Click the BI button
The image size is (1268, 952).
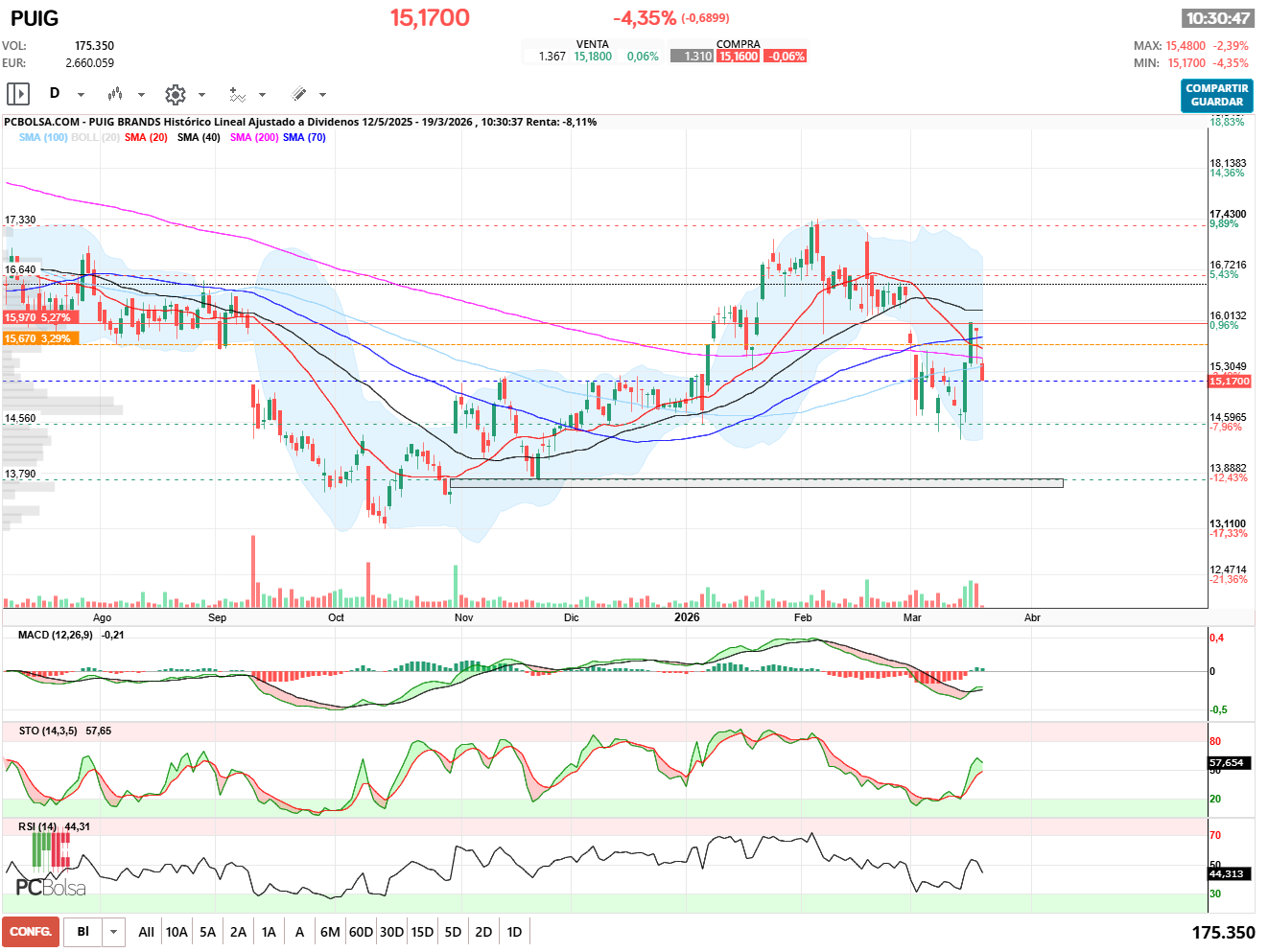(x=83, y=932)
